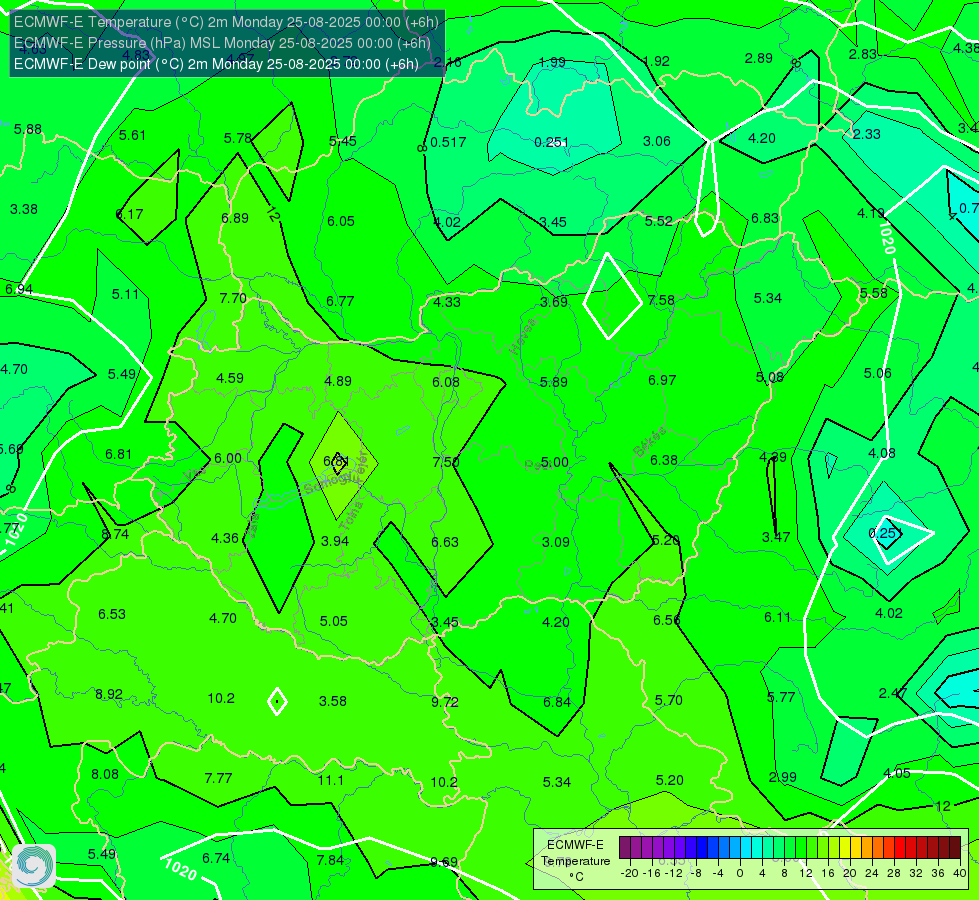Click the 8.08 dew point value

pos(105,774)
